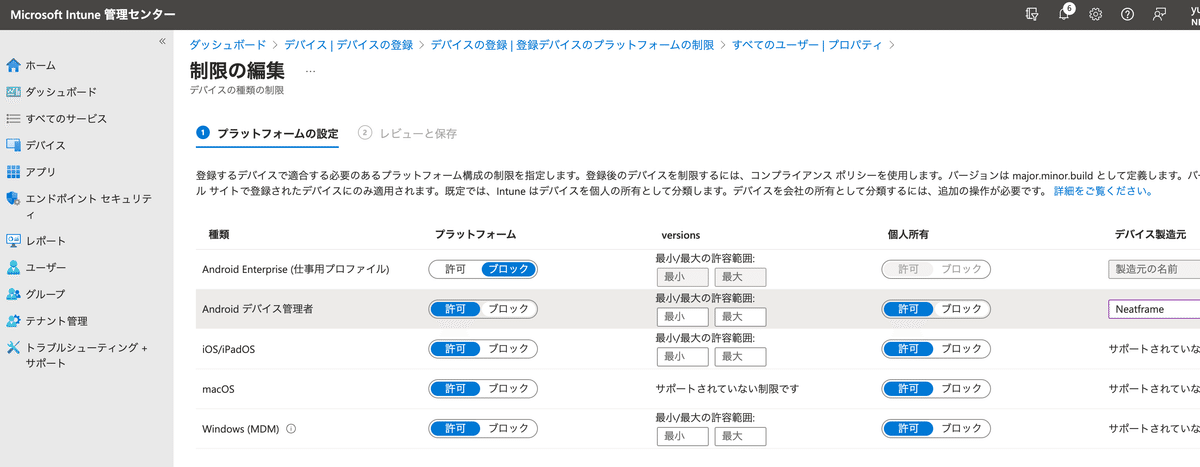Open テナント管理 in sidebar
This screenshot has width=1200, height=467.
56,321
